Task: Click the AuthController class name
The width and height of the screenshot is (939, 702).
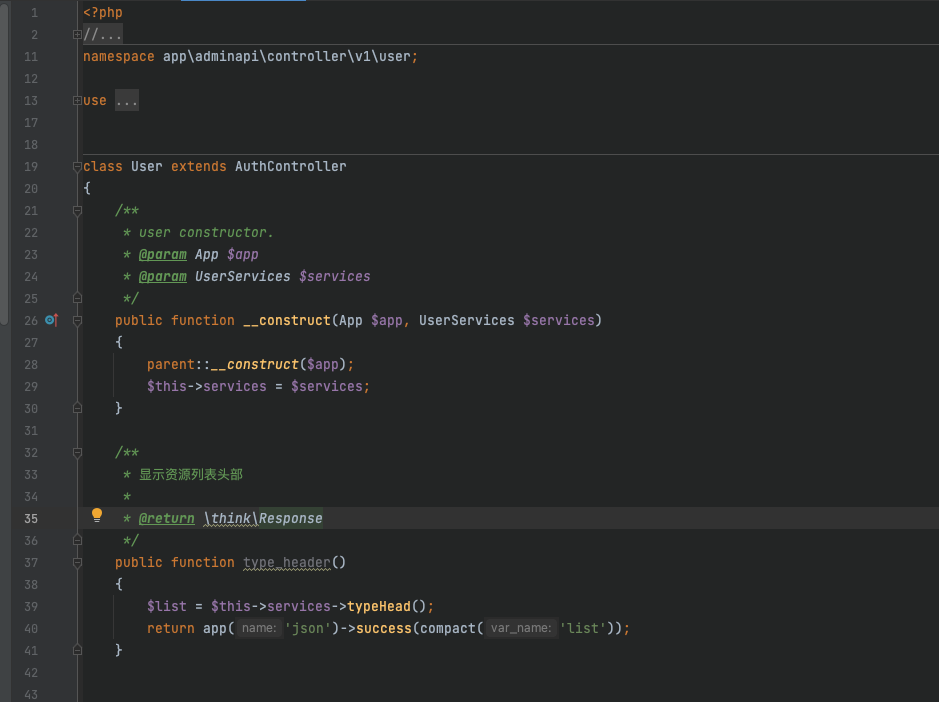Action: tap(290, 167)
